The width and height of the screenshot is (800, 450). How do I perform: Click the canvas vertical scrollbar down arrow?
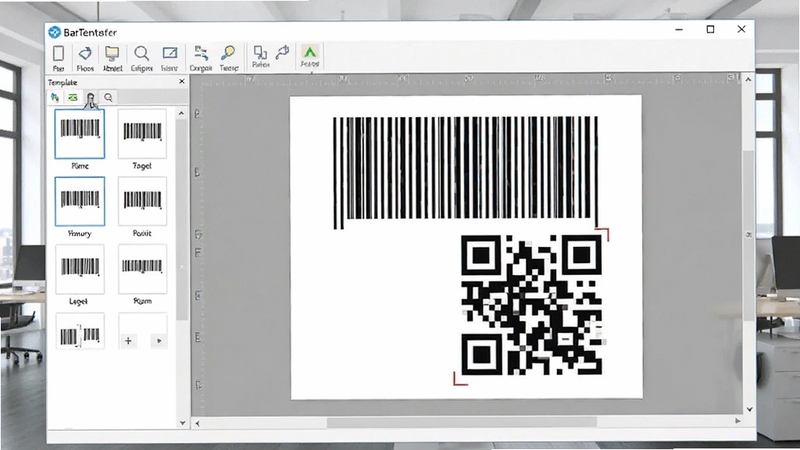pyautogui.click(x=749, y=409)
